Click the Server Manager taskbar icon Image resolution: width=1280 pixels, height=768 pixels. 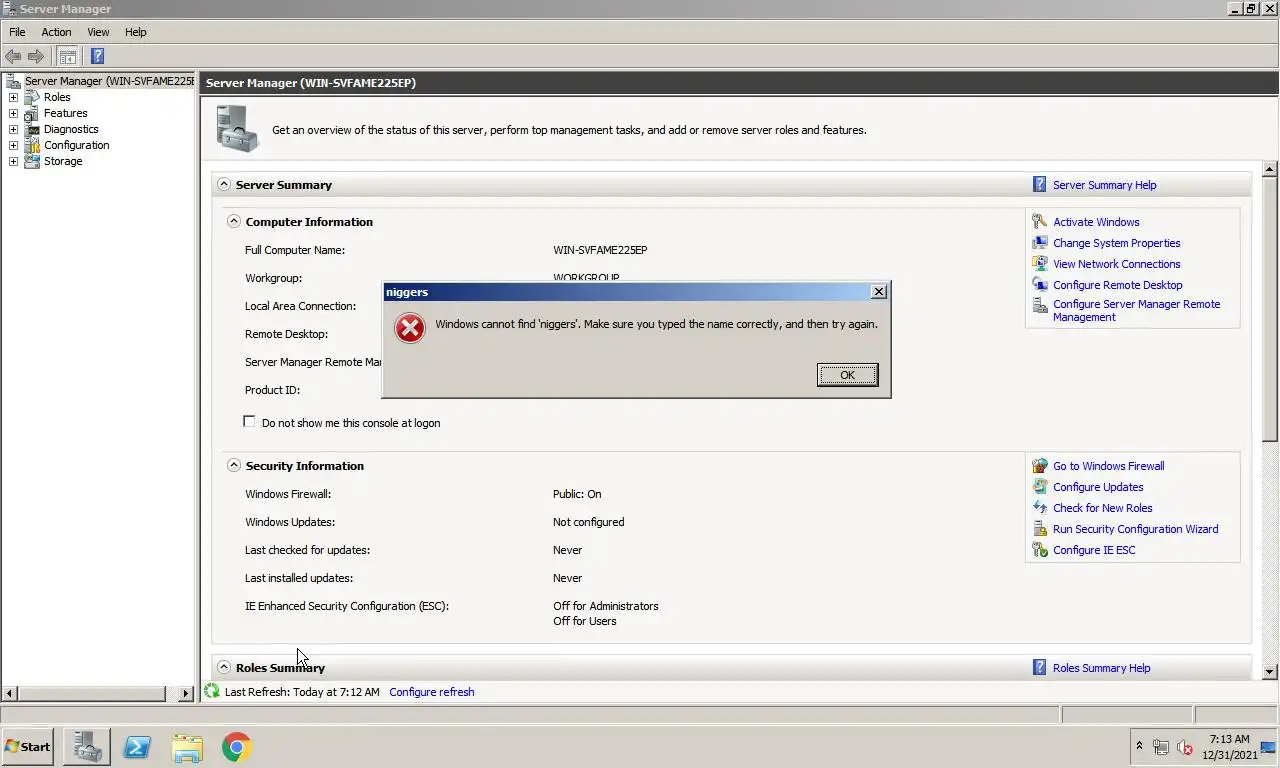(87, 747)
